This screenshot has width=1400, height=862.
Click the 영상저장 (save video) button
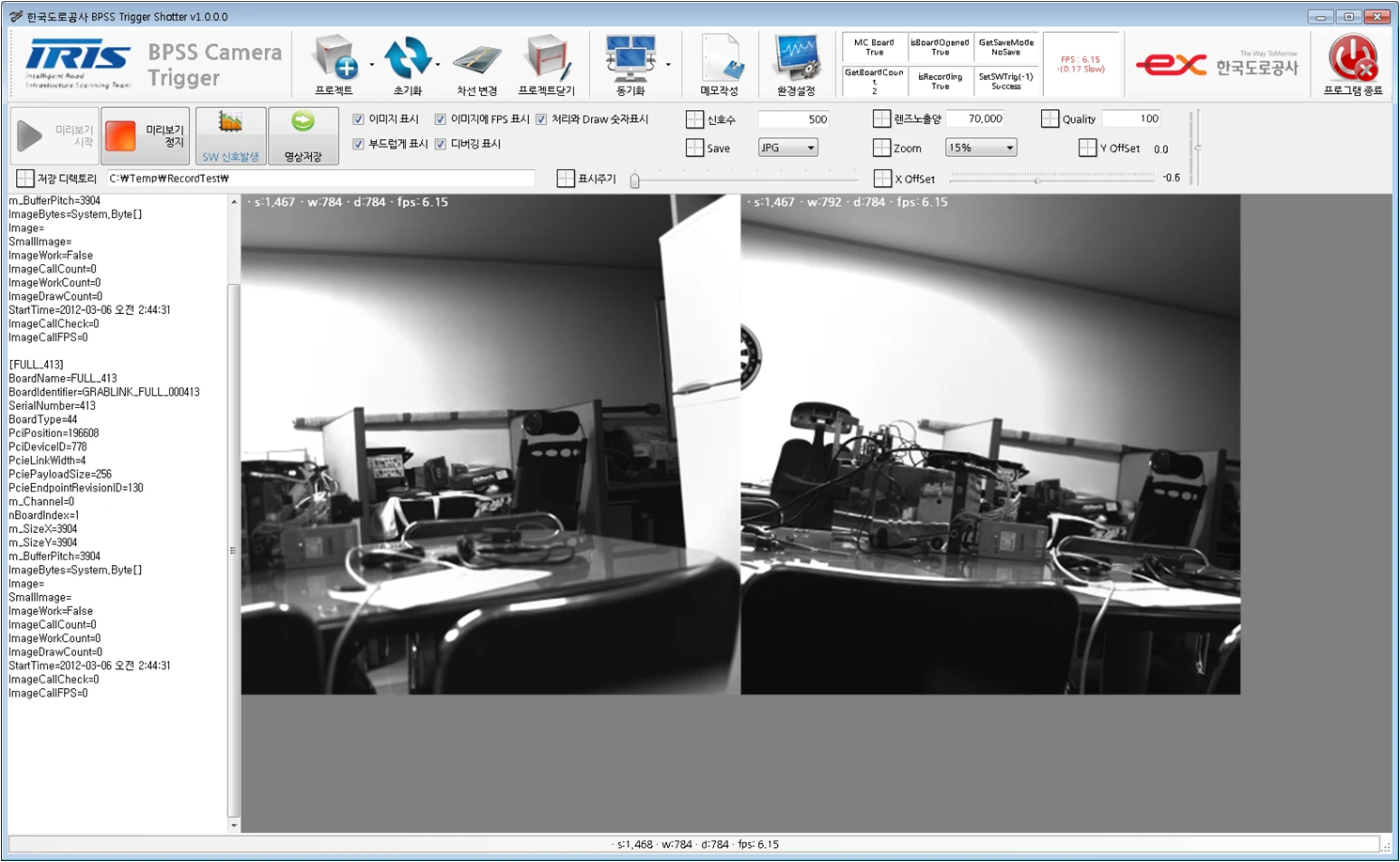point(303,136)
